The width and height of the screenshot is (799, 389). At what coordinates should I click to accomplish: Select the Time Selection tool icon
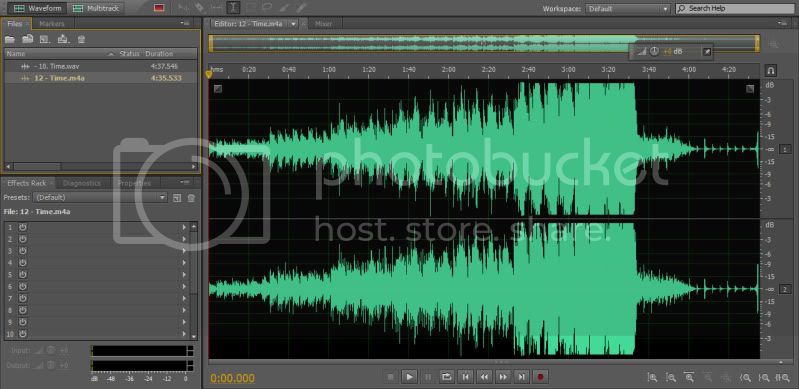tap(233, 8)
